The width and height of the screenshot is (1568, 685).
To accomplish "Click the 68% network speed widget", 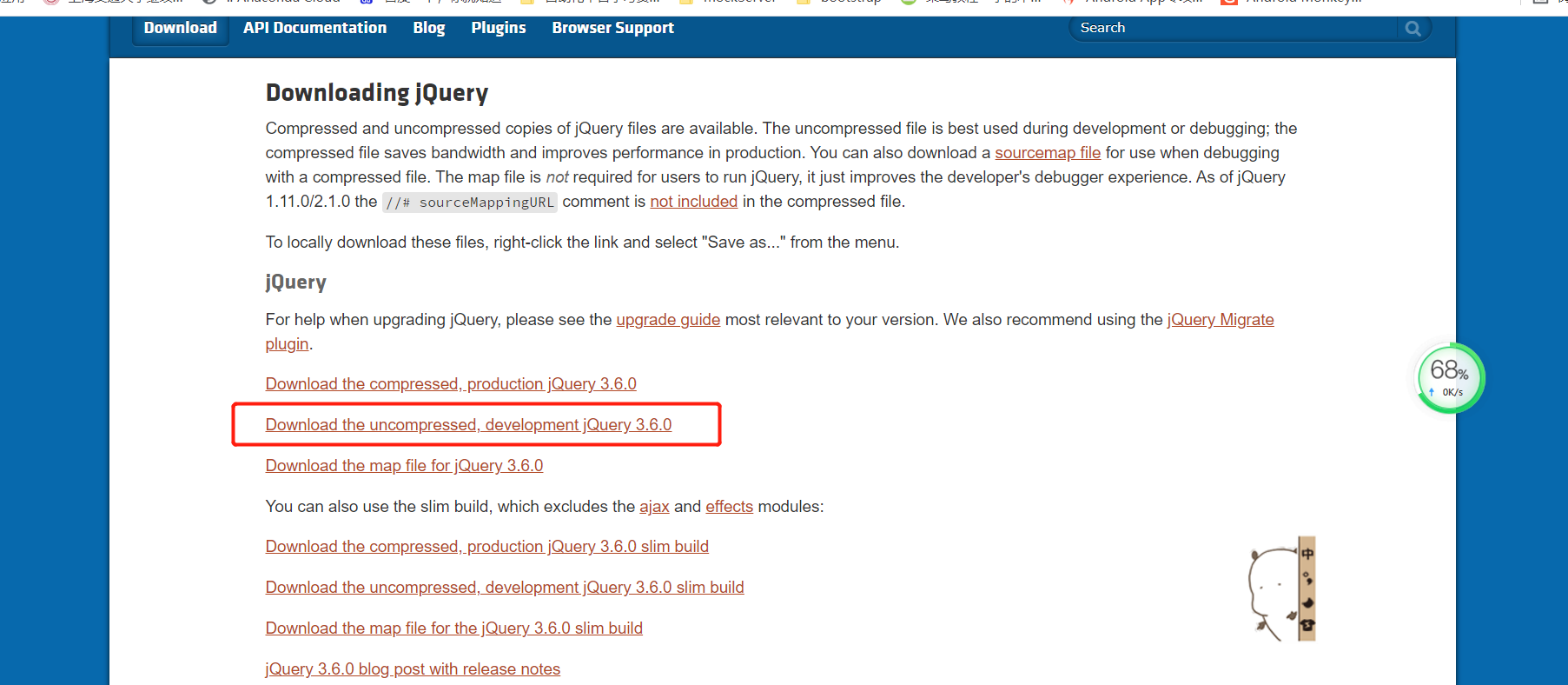I will click(1450, 378).
